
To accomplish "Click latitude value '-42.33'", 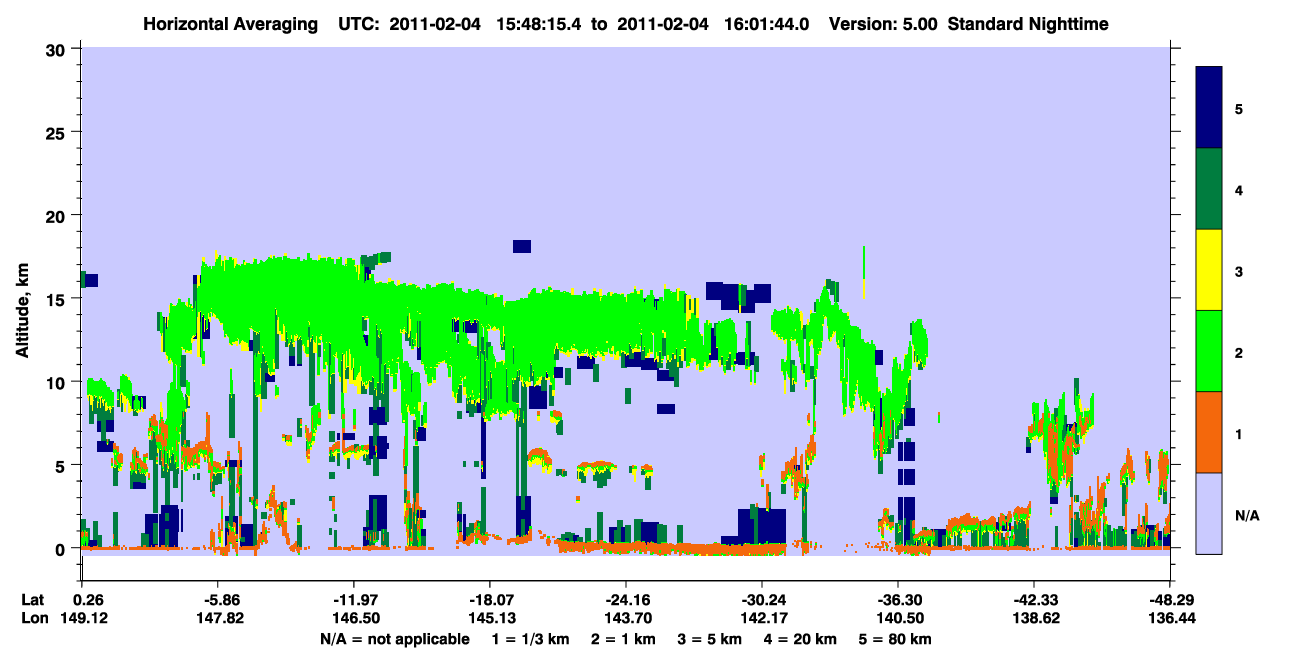I will 1034,600.
